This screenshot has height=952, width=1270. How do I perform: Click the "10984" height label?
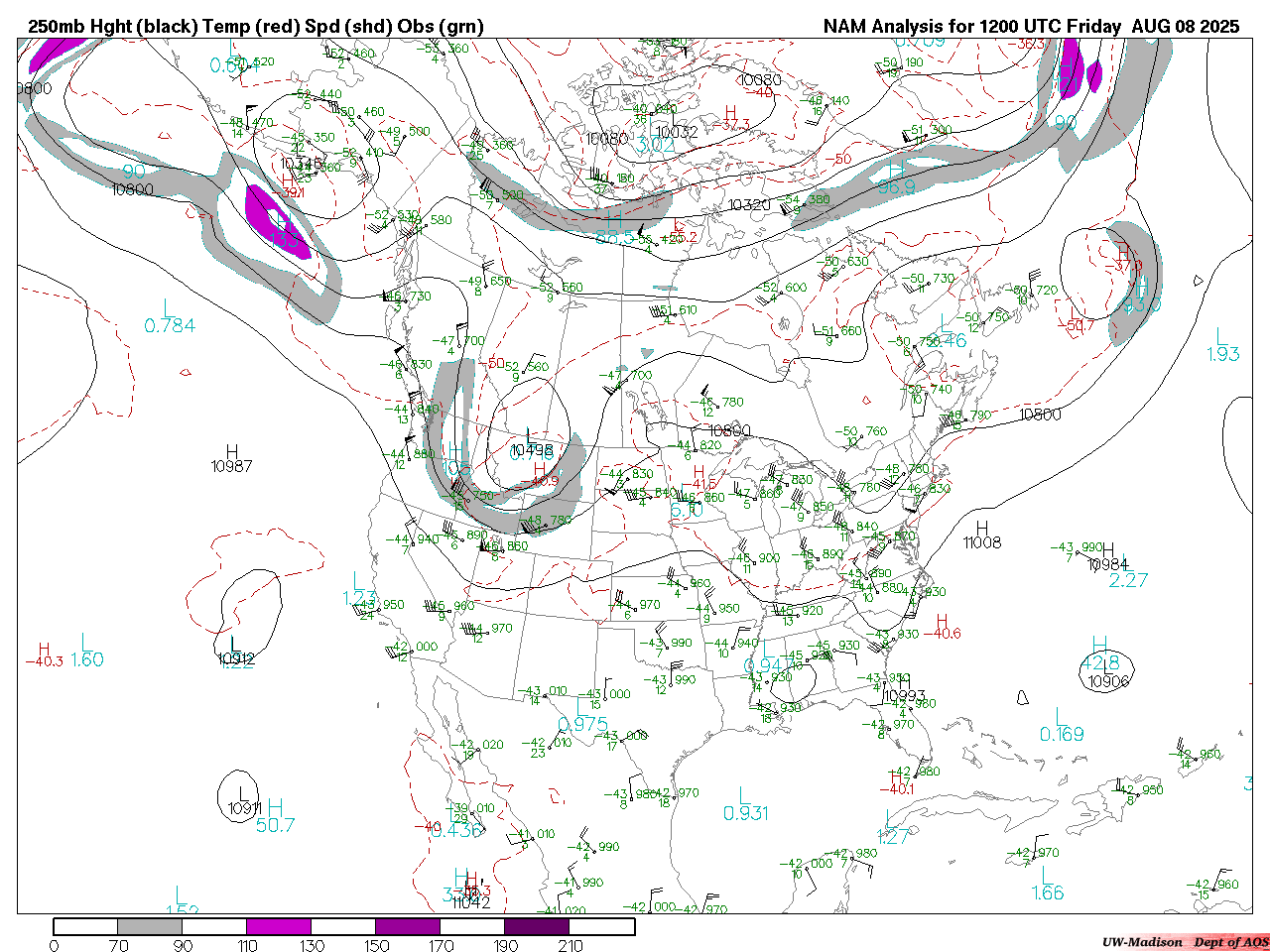click(1108, 565)
